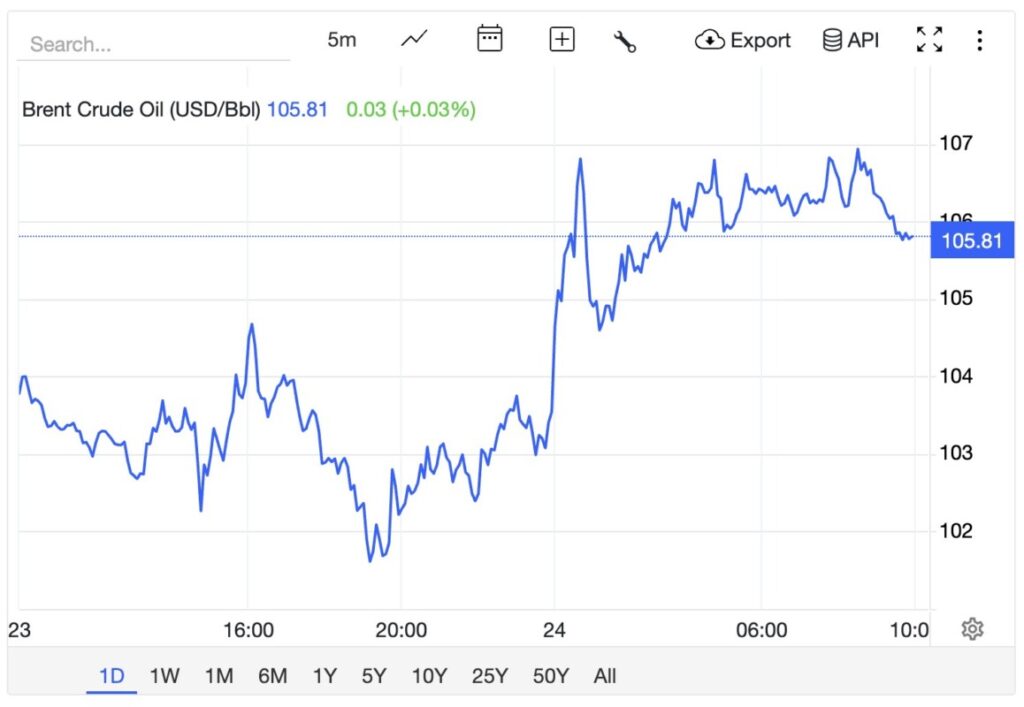Open the calendar date range picker

[489, 40]
